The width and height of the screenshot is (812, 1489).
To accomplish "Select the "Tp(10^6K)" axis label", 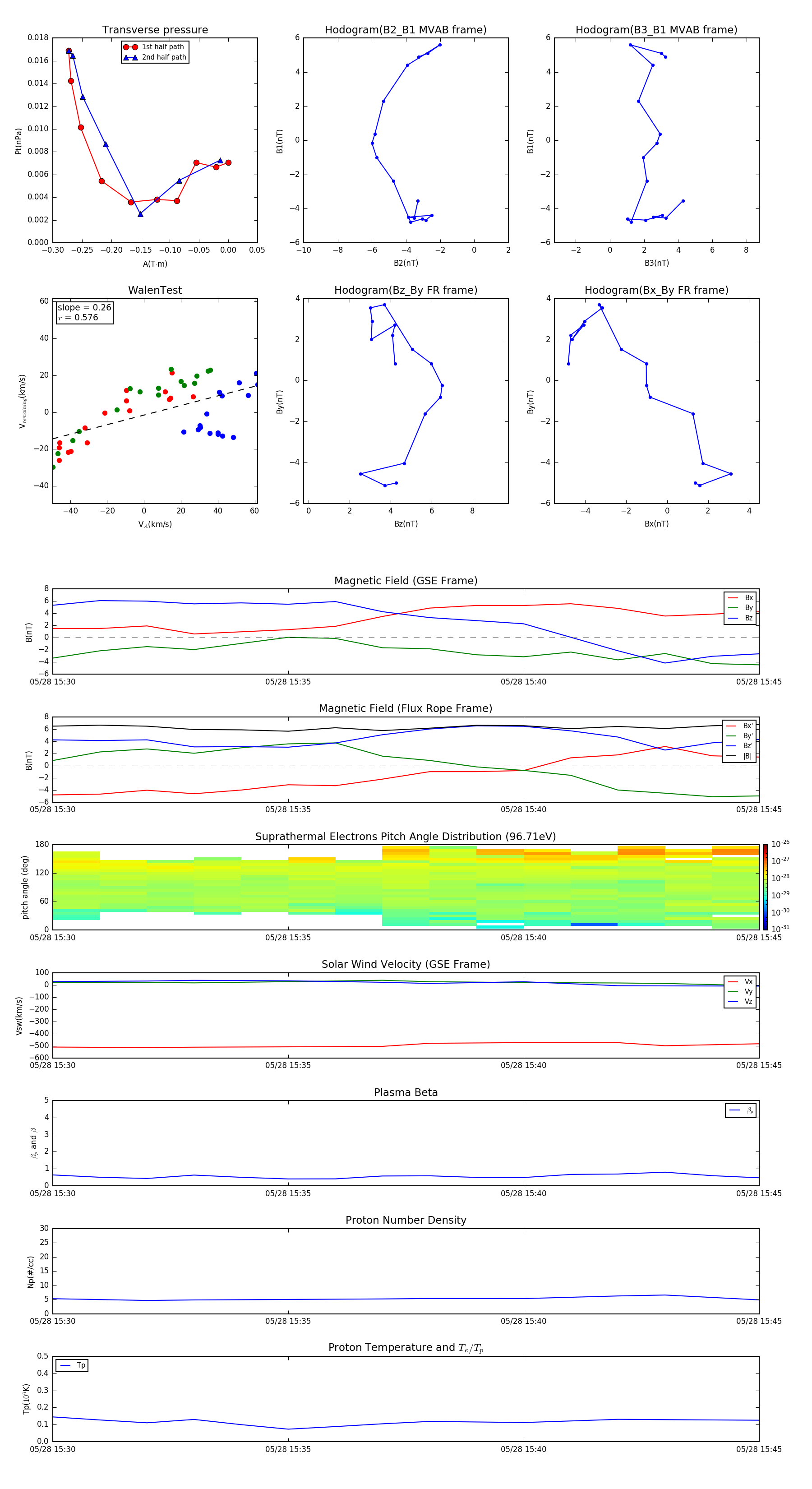I will tap(26, 1399).
